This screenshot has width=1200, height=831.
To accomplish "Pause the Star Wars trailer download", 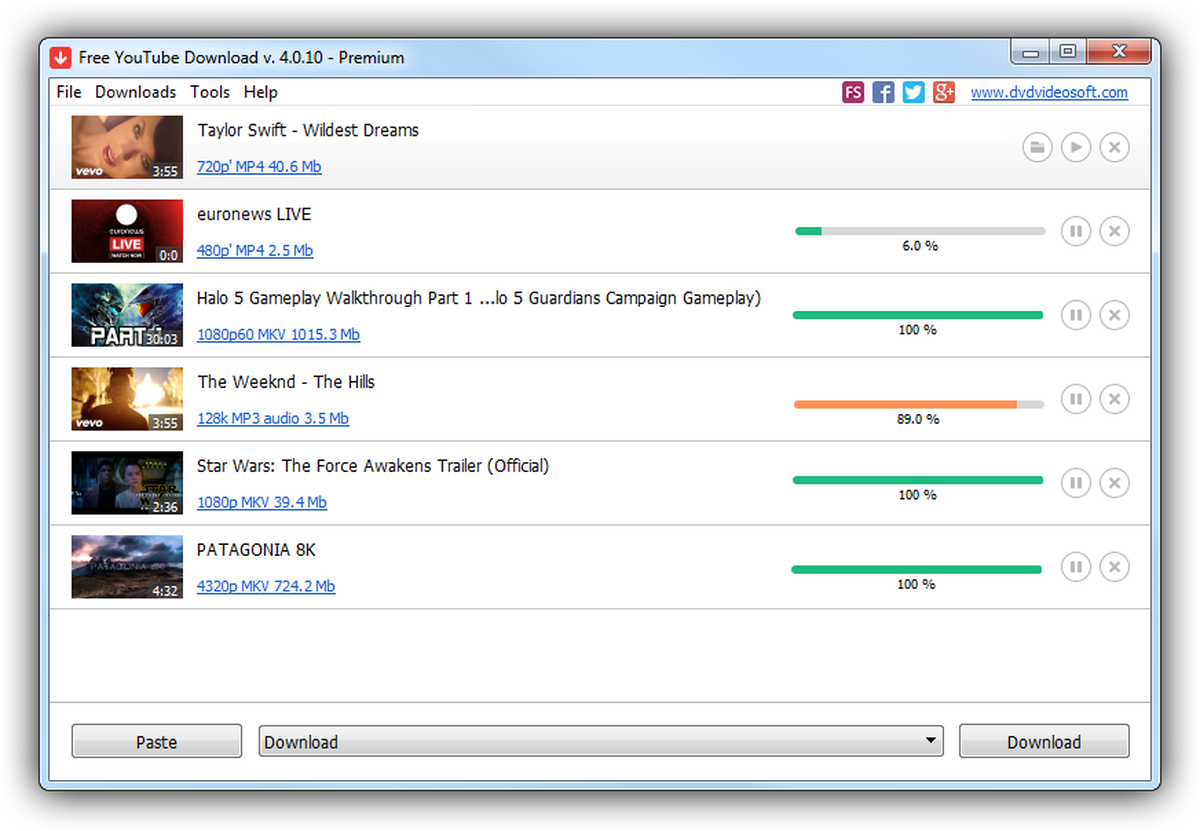I will (1076, 483).
